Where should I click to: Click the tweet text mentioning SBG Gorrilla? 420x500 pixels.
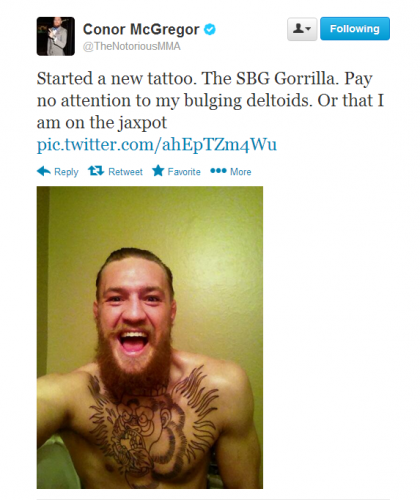point(210,100)
